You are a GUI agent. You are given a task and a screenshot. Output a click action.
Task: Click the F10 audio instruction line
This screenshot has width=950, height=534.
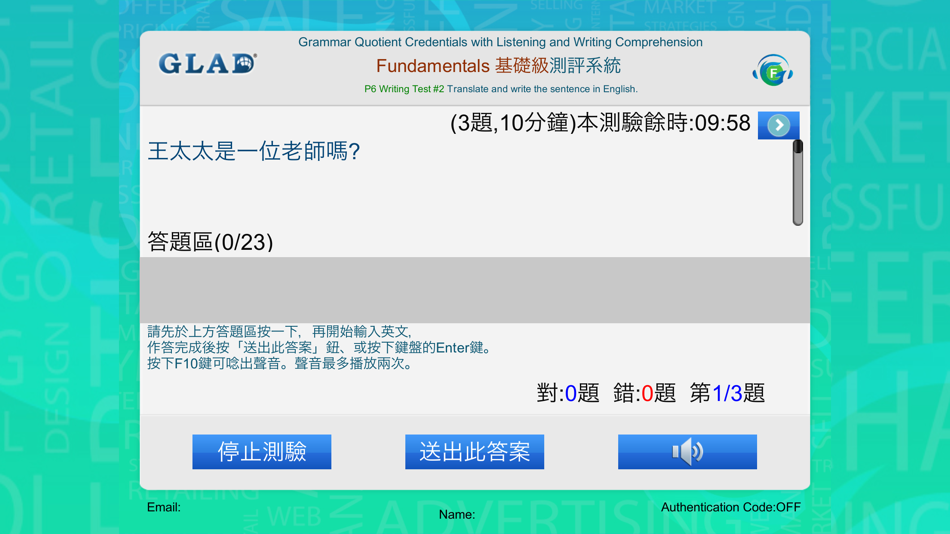click(281, 364)
